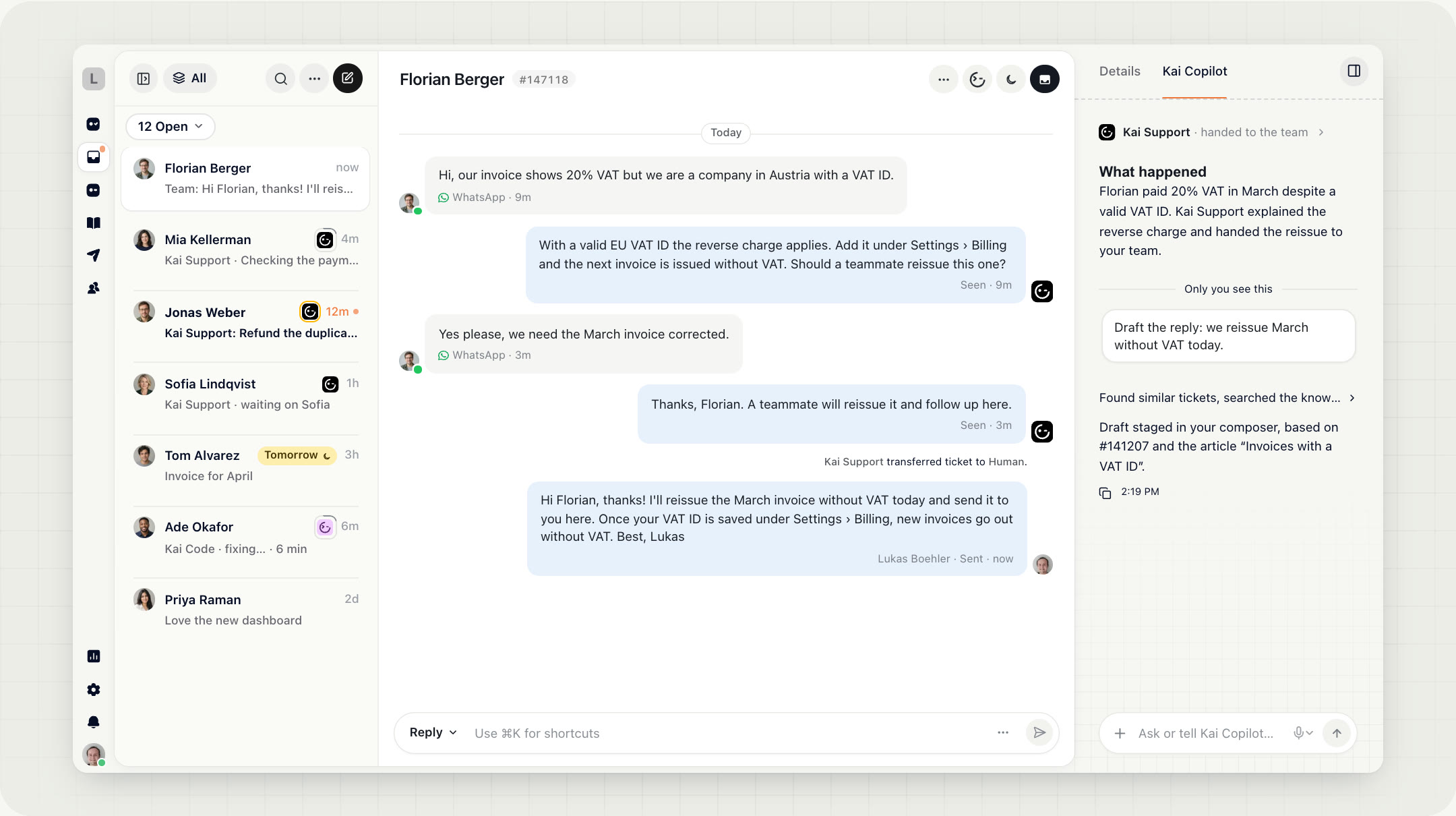Send the reply message
The height and width of the screenshot is (816, 1456).
(1039, 732)
